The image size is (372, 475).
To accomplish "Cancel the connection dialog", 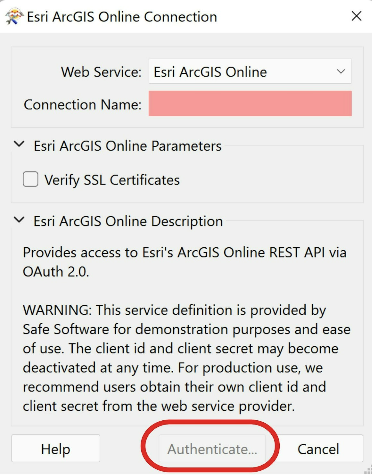I will tap(318, 448).
